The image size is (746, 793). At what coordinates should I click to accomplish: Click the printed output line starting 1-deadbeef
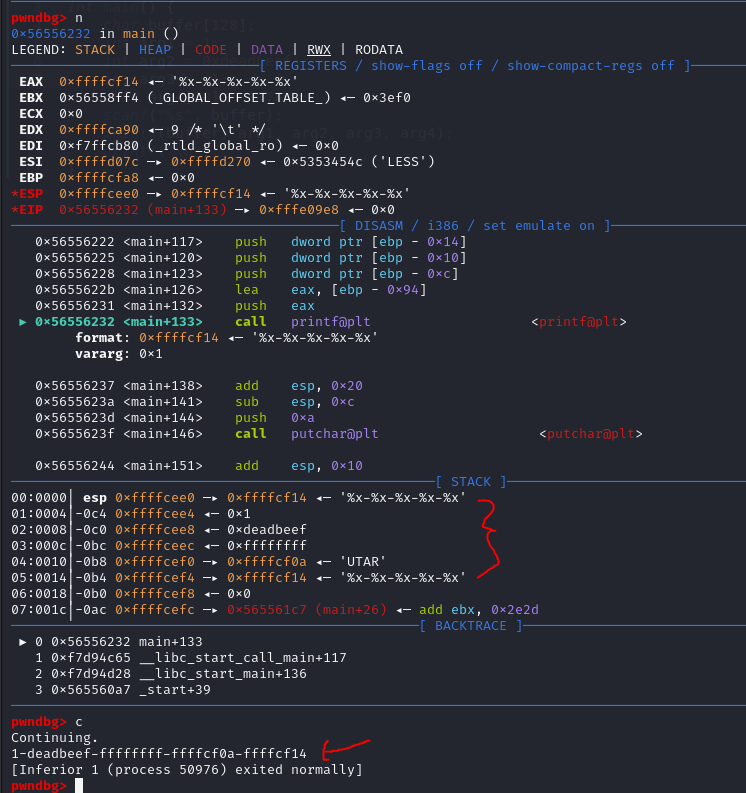pos(159,753)
